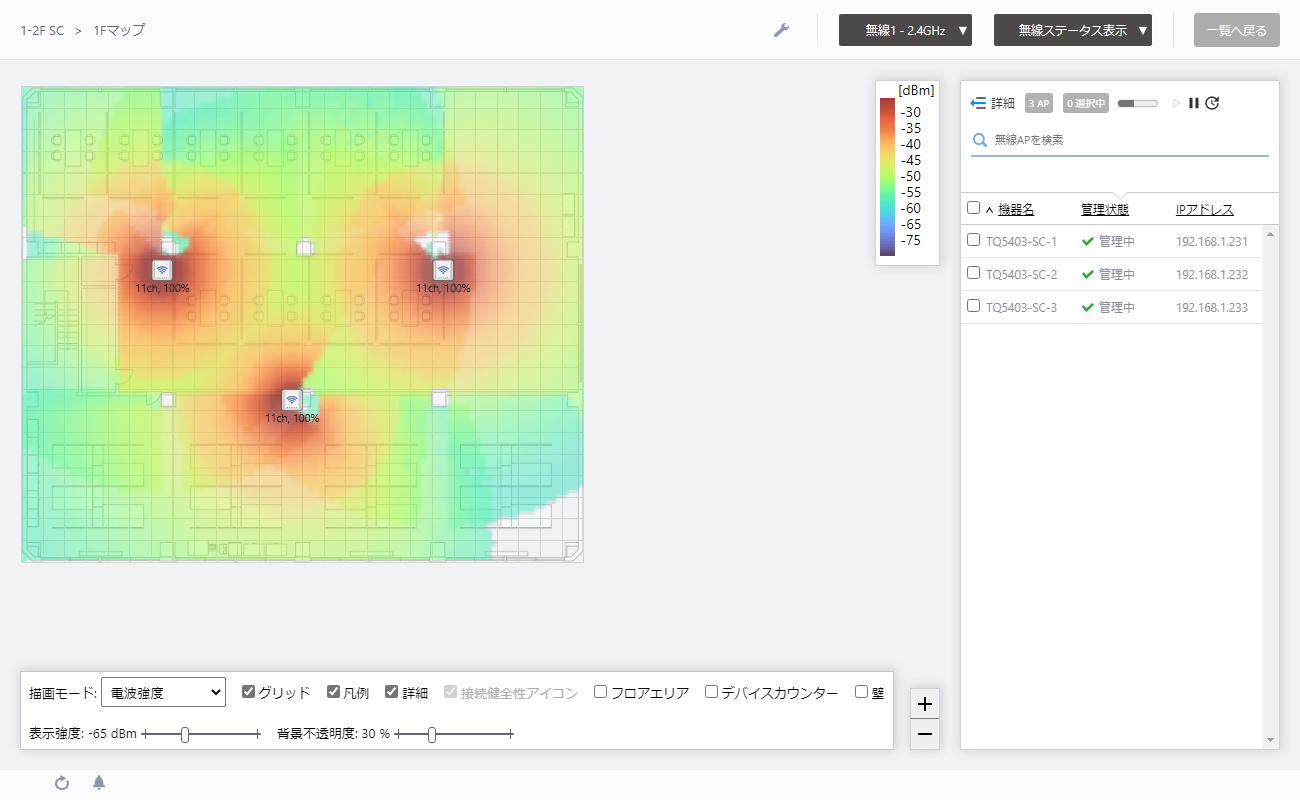Click the AP list scrollbar up arrow

click(x=1271, y=234)
